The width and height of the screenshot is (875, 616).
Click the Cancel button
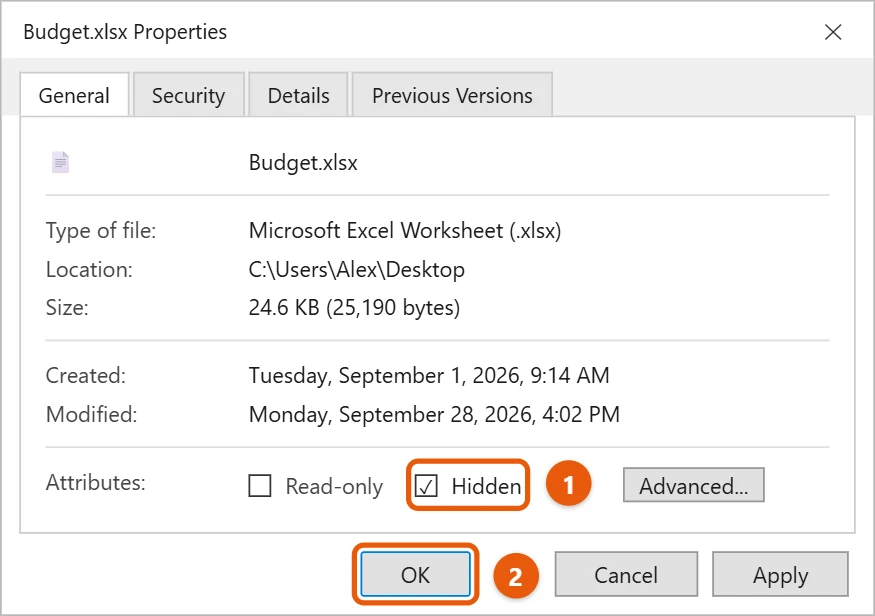(x=626, y=574)
